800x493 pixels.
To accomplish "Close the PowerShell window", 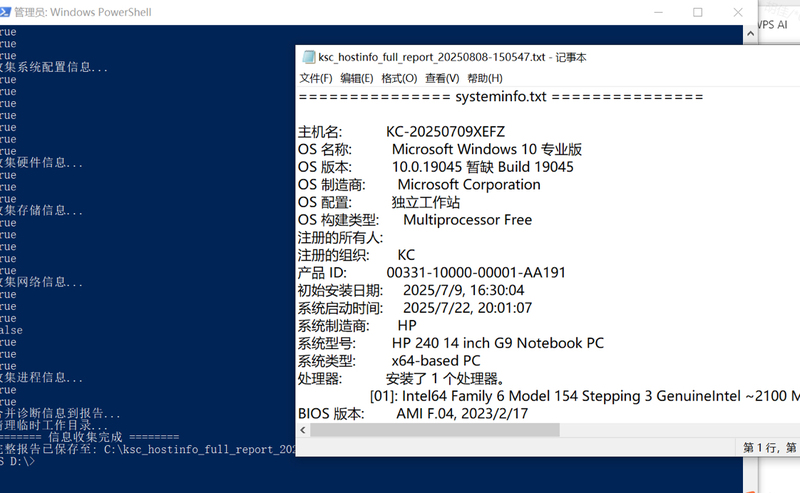I will point(737,12).
